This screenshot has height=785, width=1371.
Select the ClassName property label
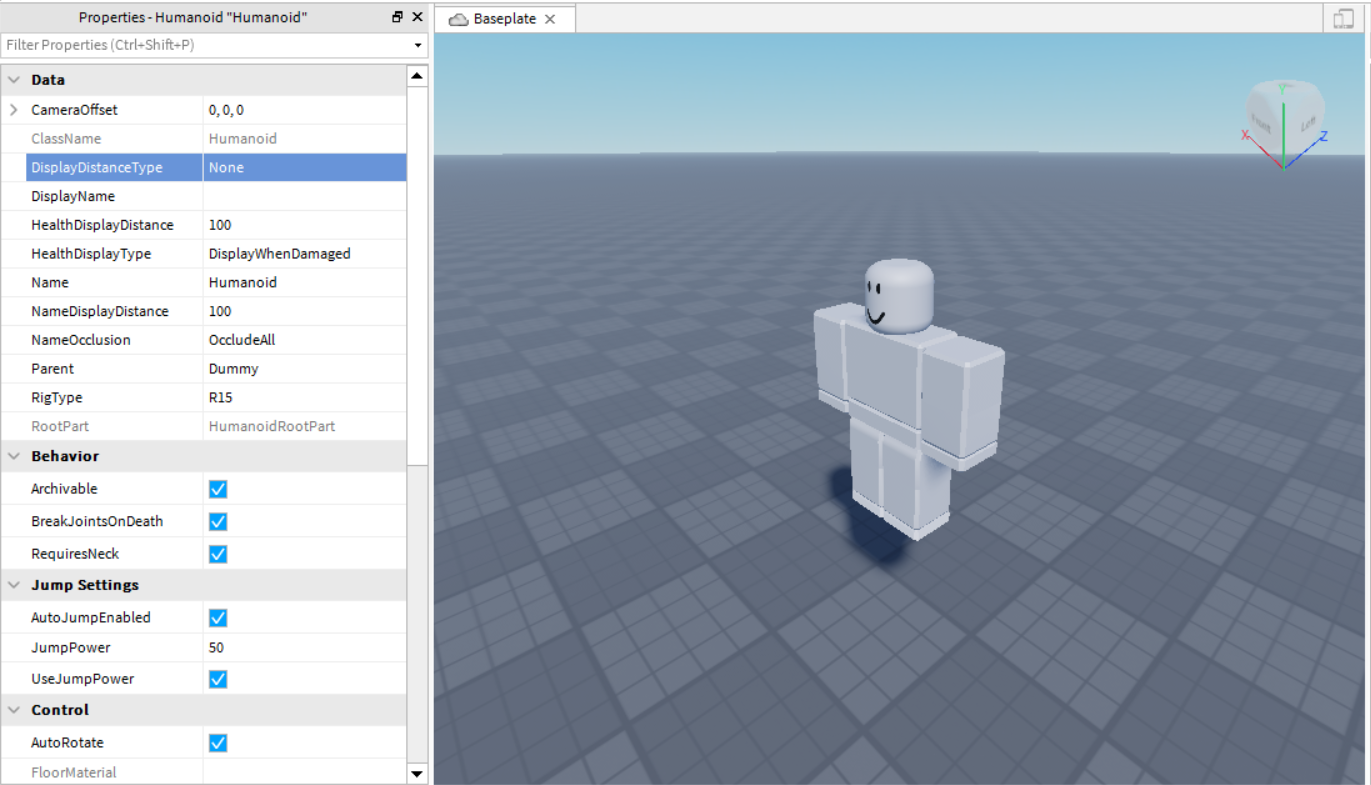pyautogui.click(x=66, y=139)
